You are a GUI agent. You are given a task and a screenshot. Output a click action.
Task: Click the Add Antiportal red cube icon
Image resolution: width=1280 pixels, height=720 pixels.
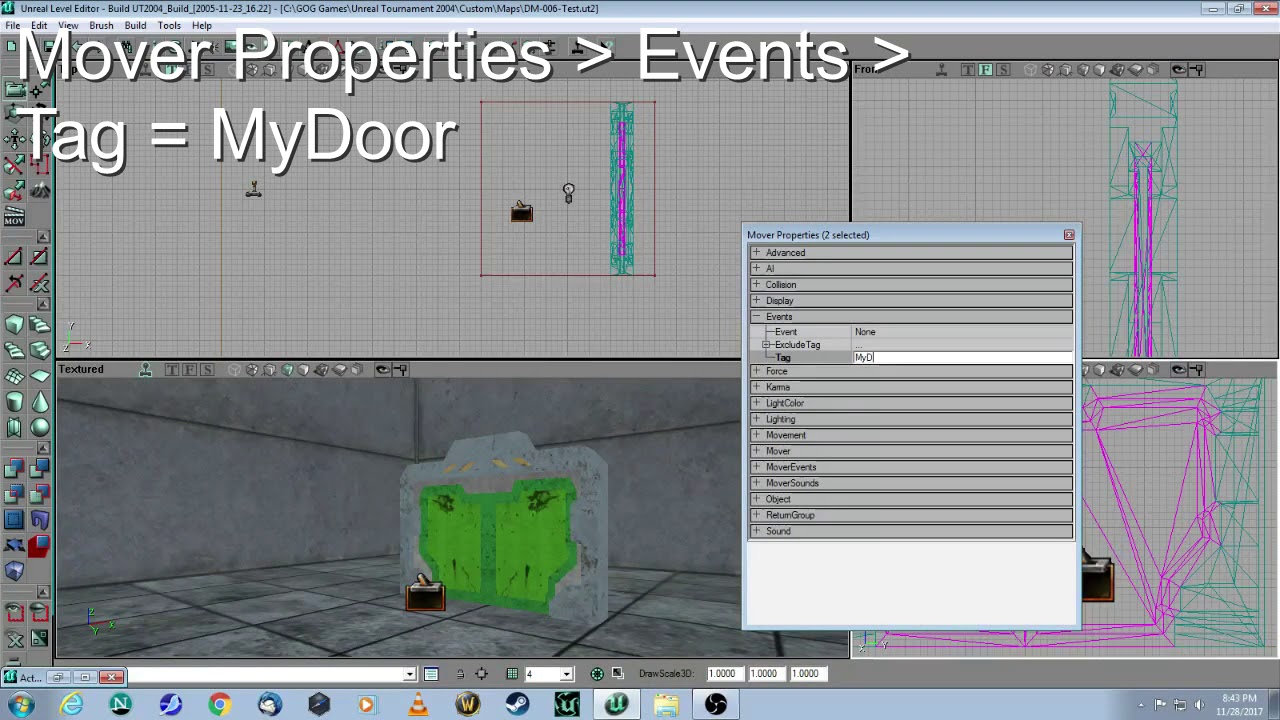pos(40,545)
